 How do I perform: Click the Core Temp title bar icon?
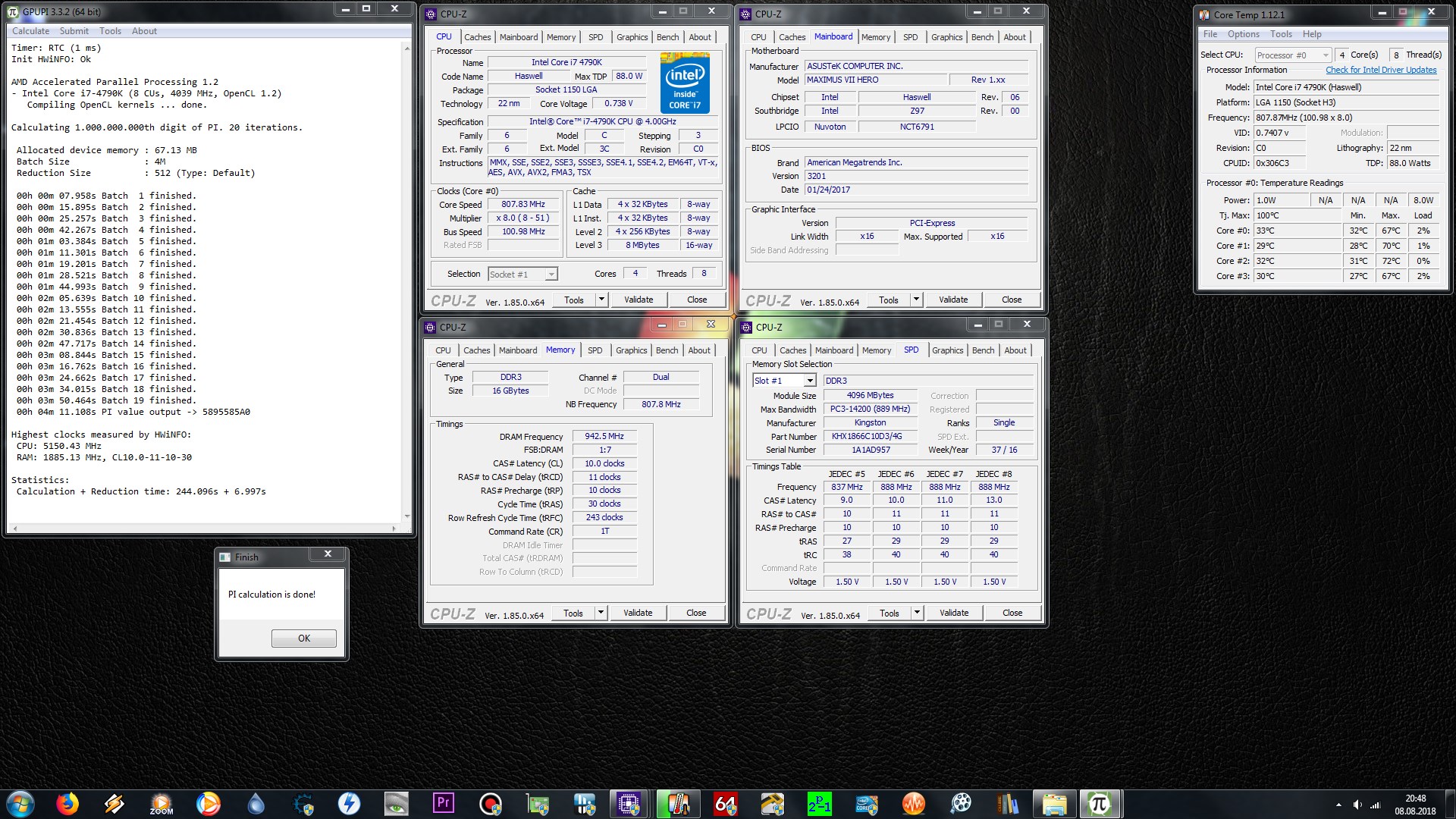(1204, 14)
